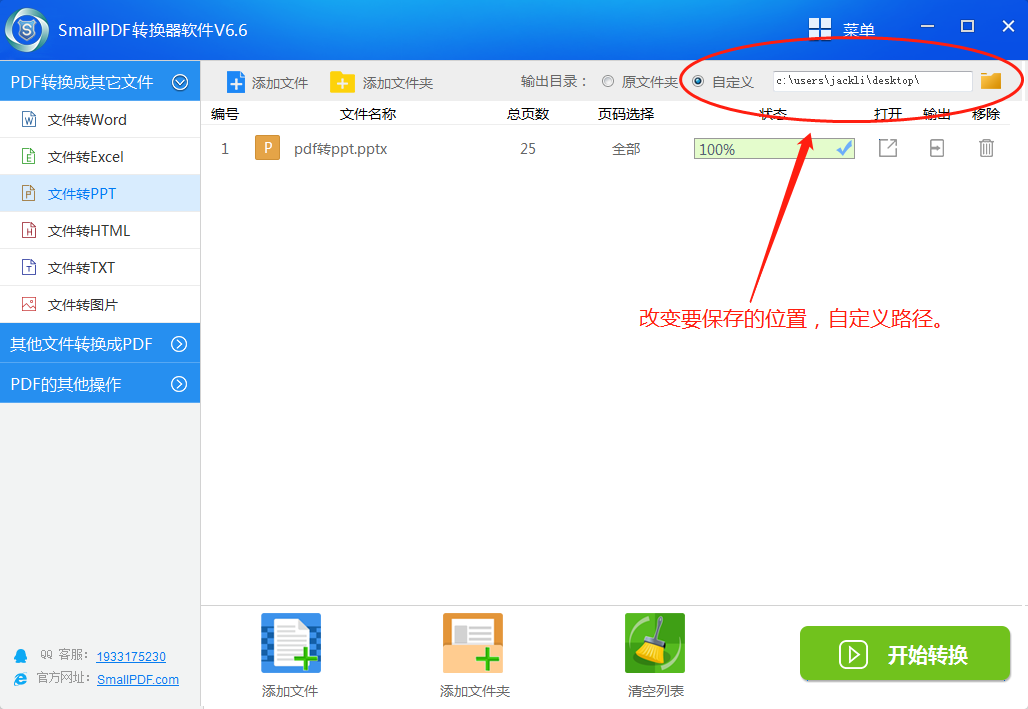Click the large 添加文件 bottom icon

coord(291,643)
